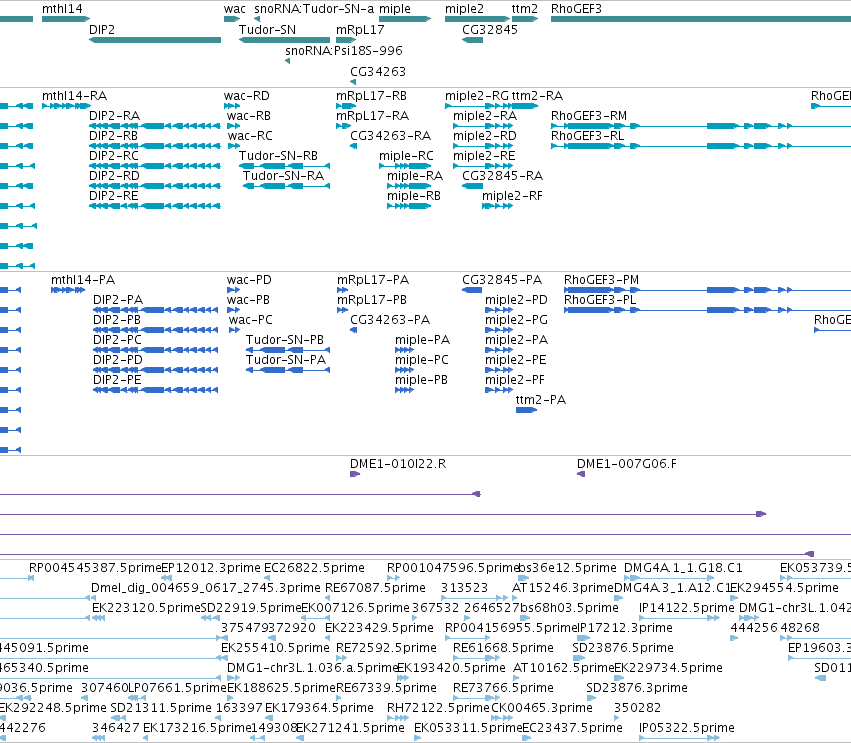The height and width of the screenshot is (743, 851).
Task: Select the mRpL17 gene
Action: 346,40
